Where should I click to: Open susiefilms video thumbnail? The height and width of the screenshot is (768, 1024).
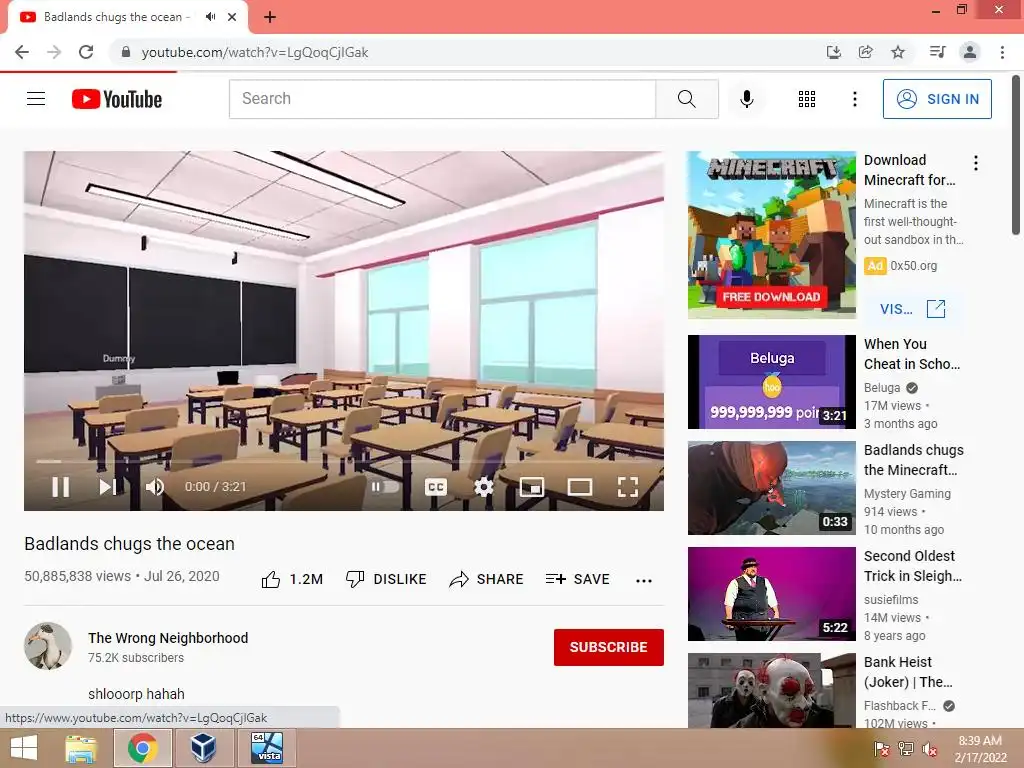coord(771,594)
